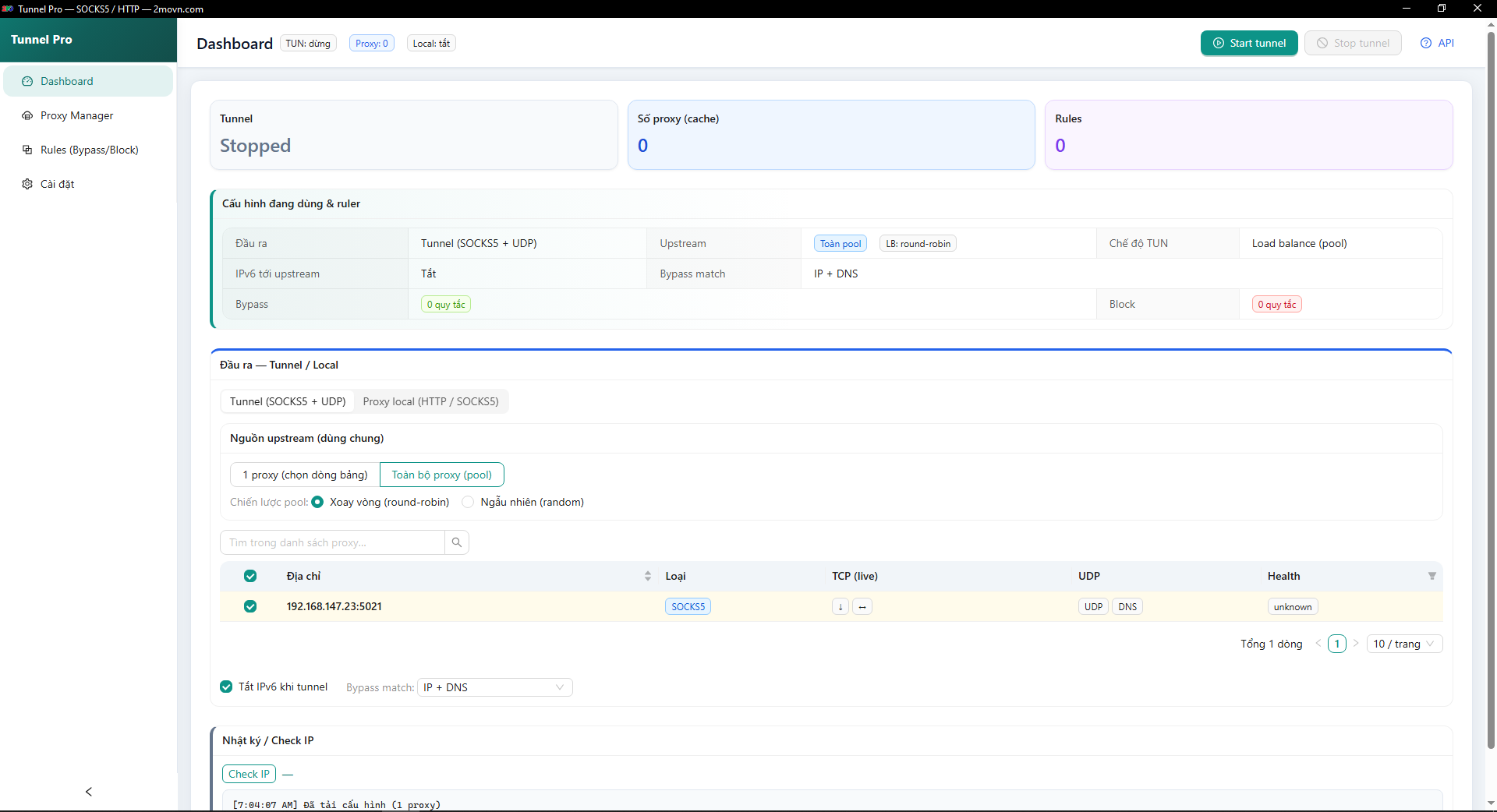Click the vertical page scrollbar

click(x=1491, y=390)
